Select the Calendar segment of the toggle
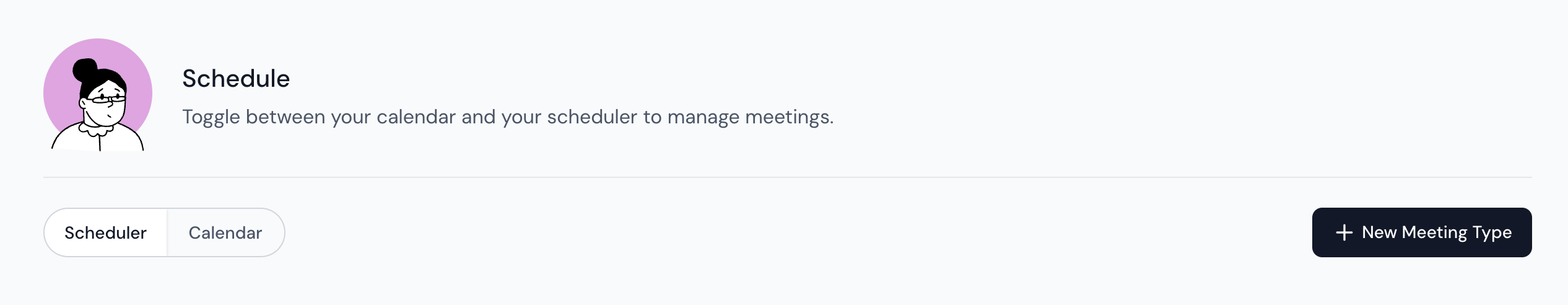Image resolution: width=1568 pixels, height=305 pixels. (225, 232)
